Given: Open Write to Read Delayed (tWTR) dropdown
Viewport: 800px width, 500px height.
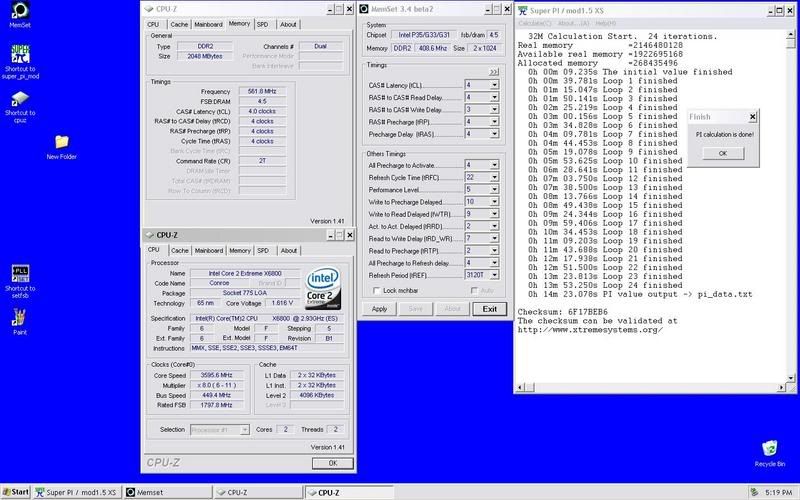Looking at the screenshot, I should point(494,214).
